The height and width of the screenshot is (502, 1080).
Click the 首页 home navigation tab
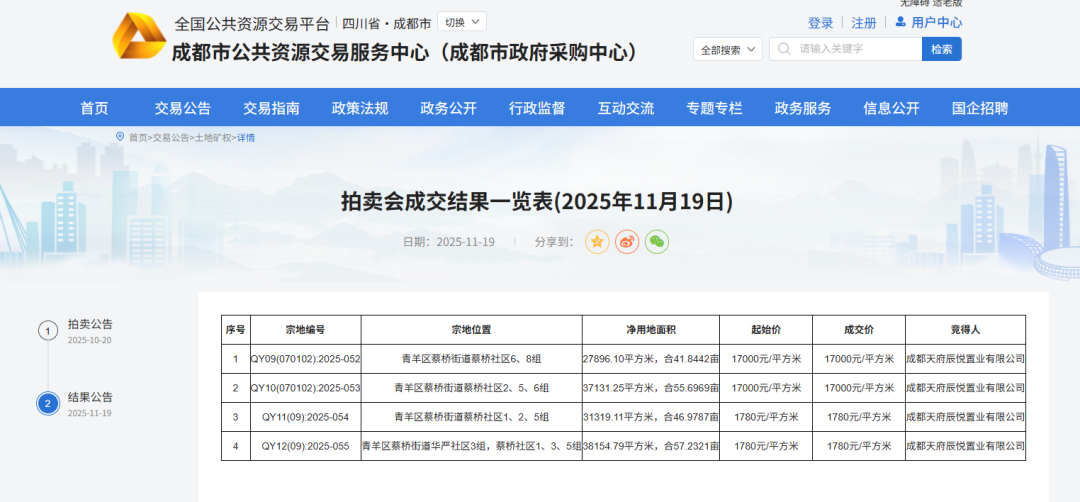tap(94, 109)
